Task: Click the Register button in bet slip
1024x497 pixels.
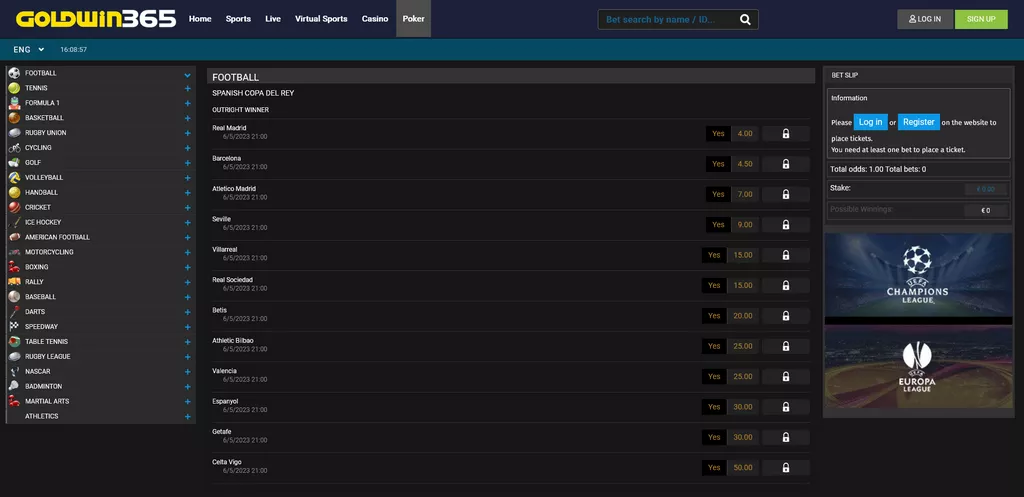Action: coord(918,122)
